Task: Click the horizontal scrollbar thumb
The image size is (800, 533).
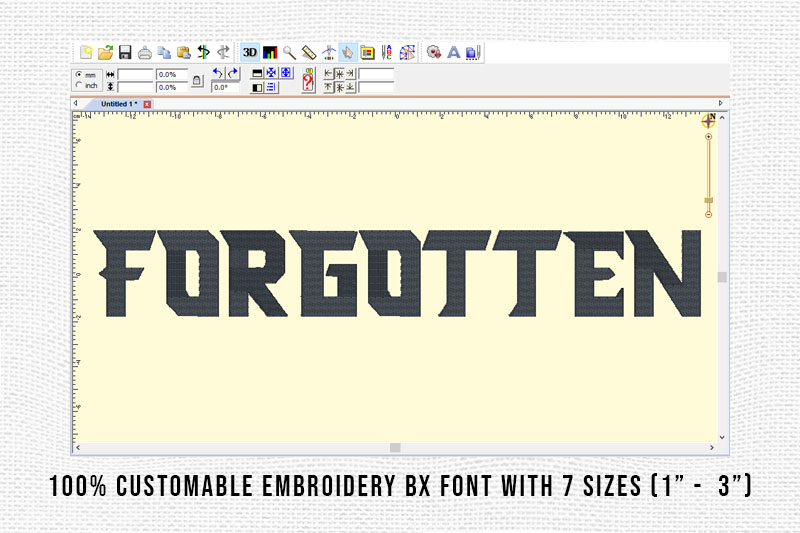Action: pyautogui.click(x=395, y=447)
